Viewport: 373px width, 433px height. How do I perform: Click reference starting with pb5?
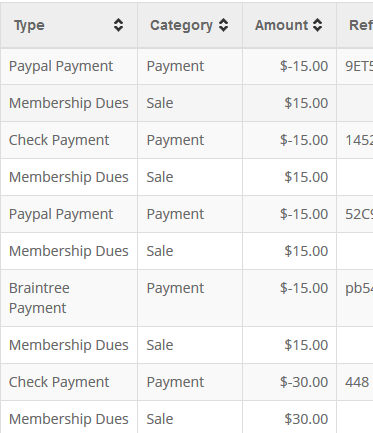359,288
